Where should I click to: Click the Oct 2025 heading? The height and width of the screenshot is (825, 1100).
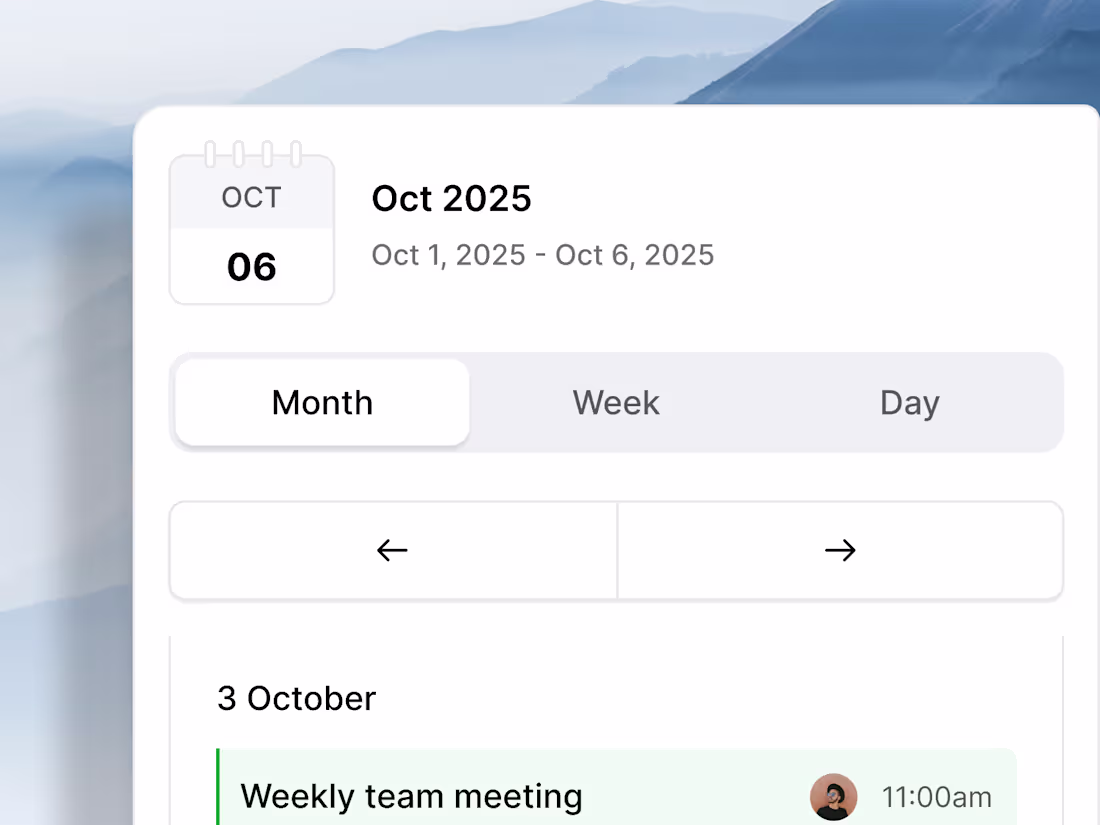[451, 198]
